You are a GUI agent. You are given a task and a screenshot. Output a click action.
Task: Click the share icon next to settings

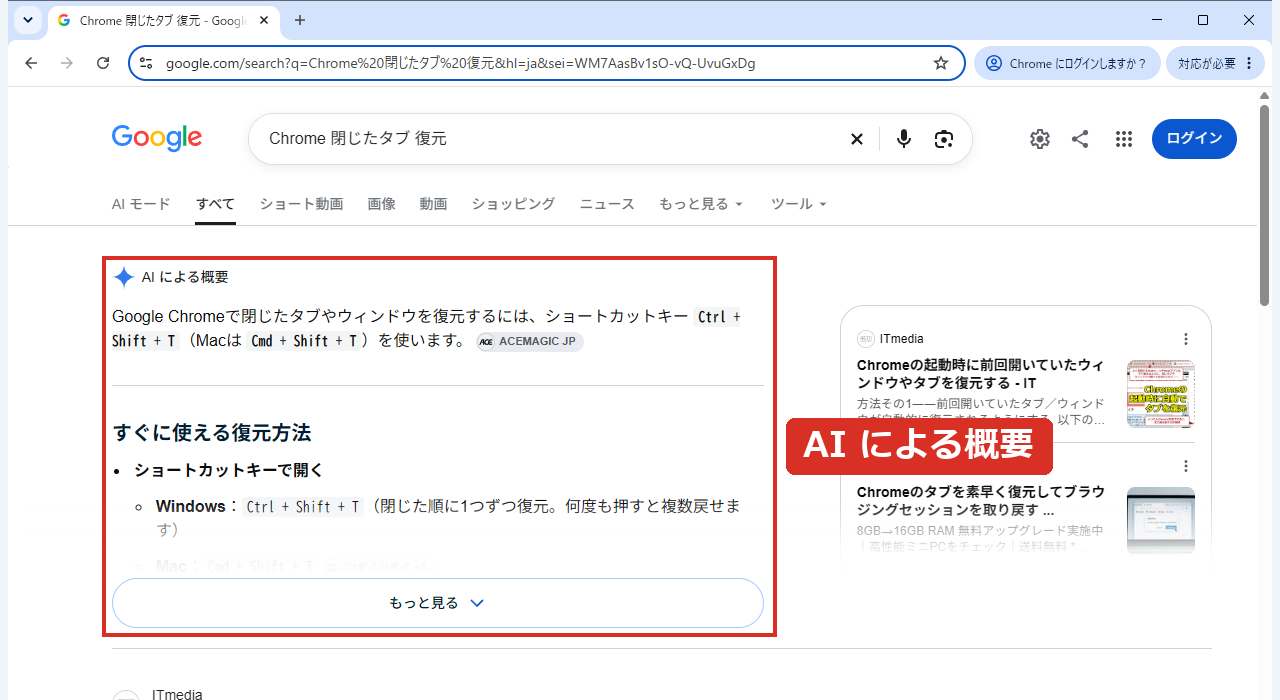1080,139
